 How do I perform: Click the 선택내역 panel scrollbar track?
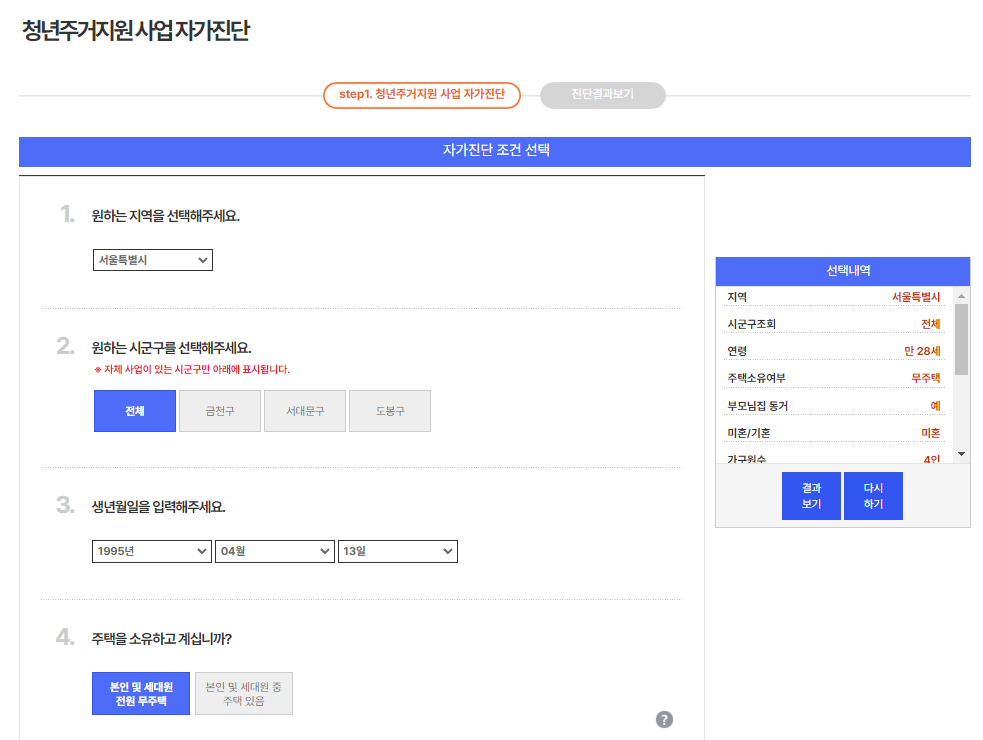(961, 410)
